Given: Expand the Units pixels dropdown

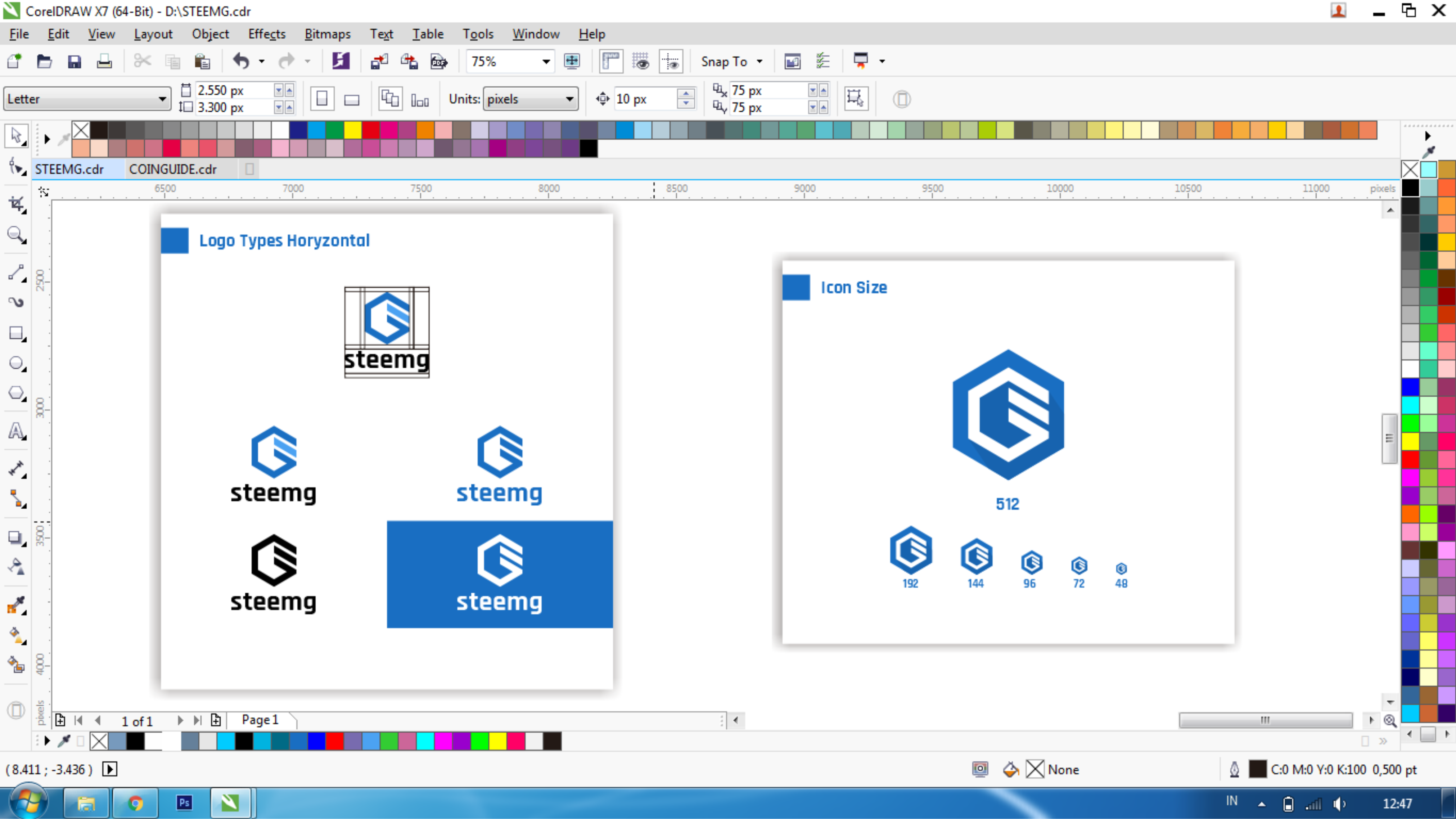Looking at the screenshot, I should [569, 99].
